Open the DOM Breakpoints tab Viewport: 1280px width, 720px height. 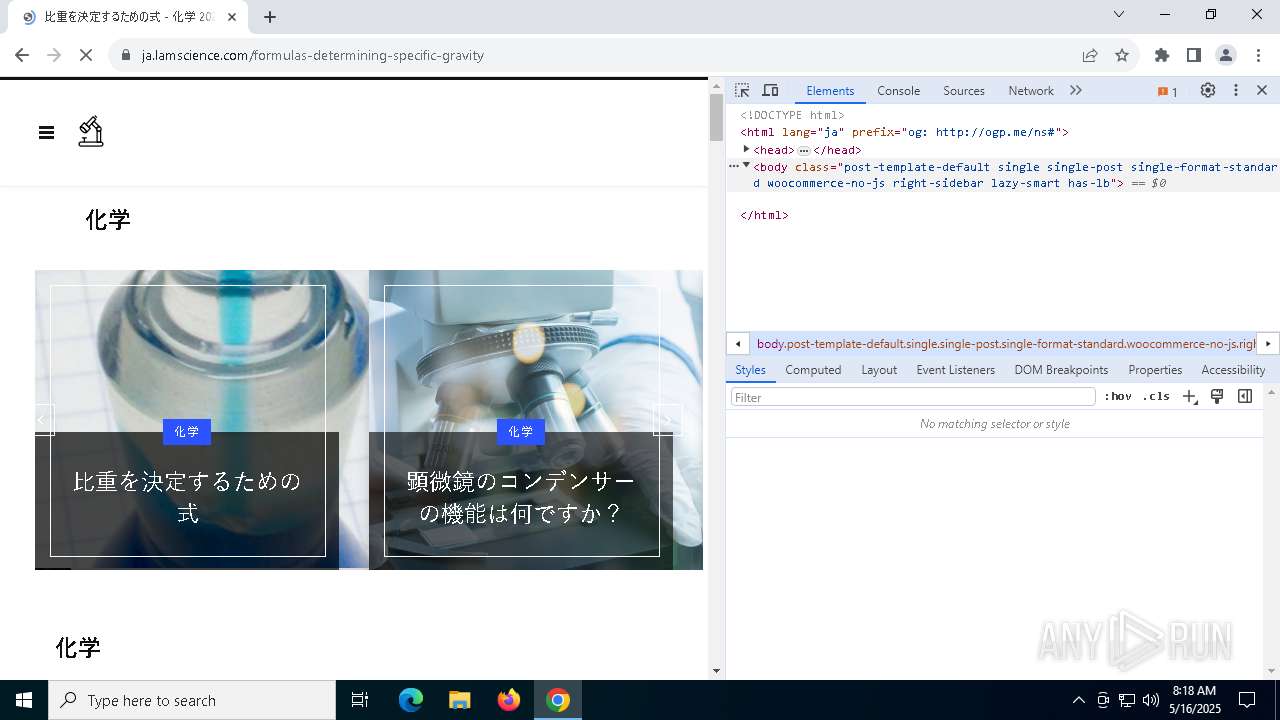point(1061,369)
